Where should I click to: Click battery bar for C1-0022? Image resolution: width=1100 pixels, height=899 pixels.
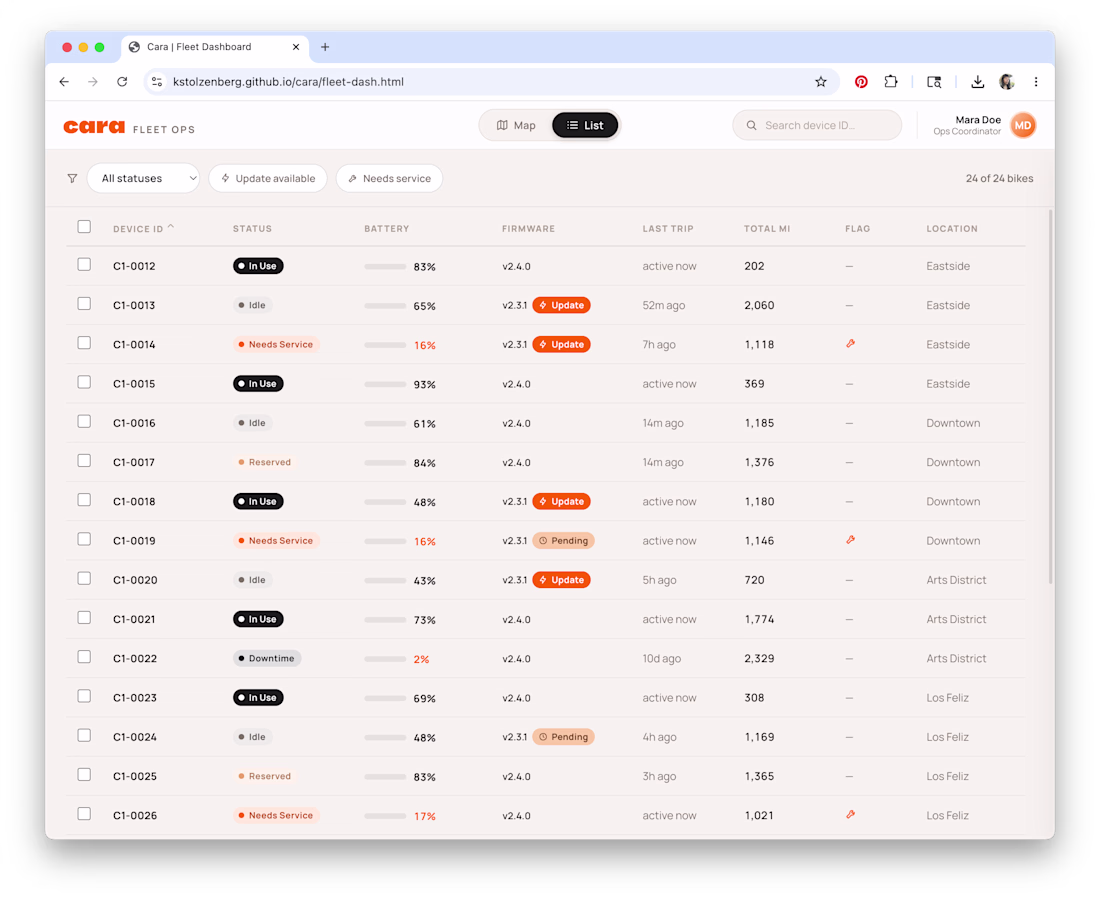tap(385, 659)
